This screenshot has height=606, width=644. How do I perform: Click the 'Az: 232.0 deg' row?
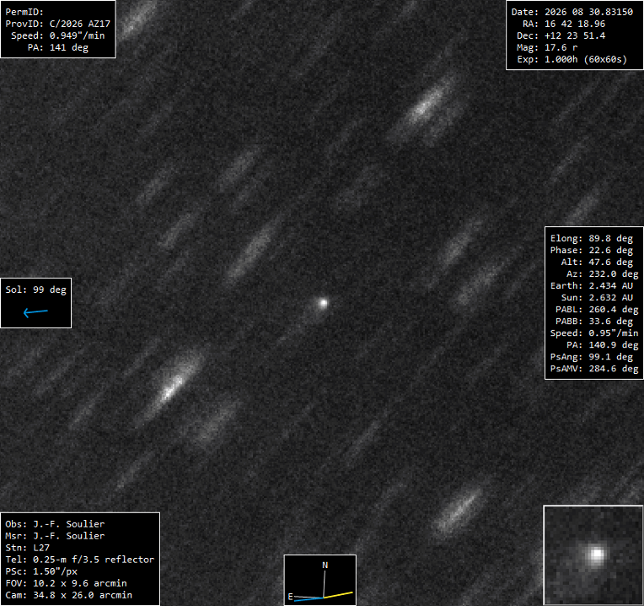click(x=602, y=274)
